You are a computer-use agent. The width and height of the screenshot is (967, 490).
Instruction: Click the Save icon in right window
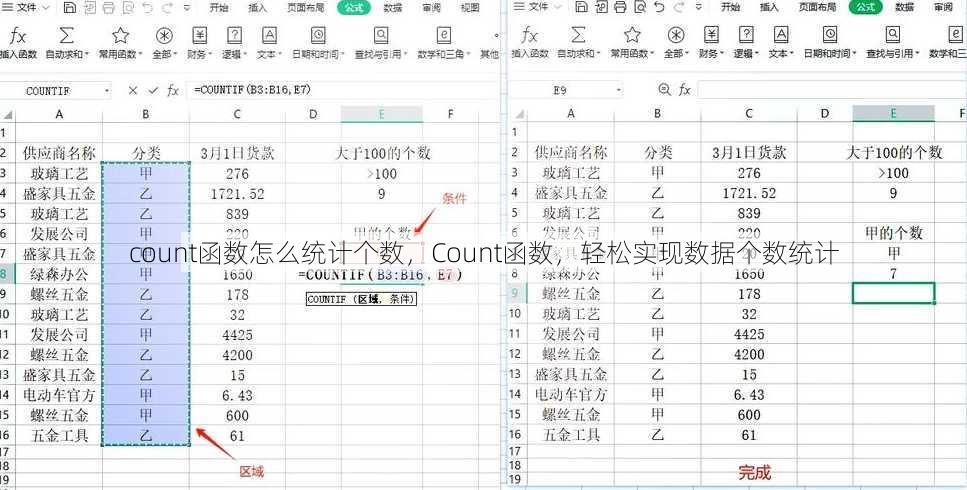pos(581,7)
